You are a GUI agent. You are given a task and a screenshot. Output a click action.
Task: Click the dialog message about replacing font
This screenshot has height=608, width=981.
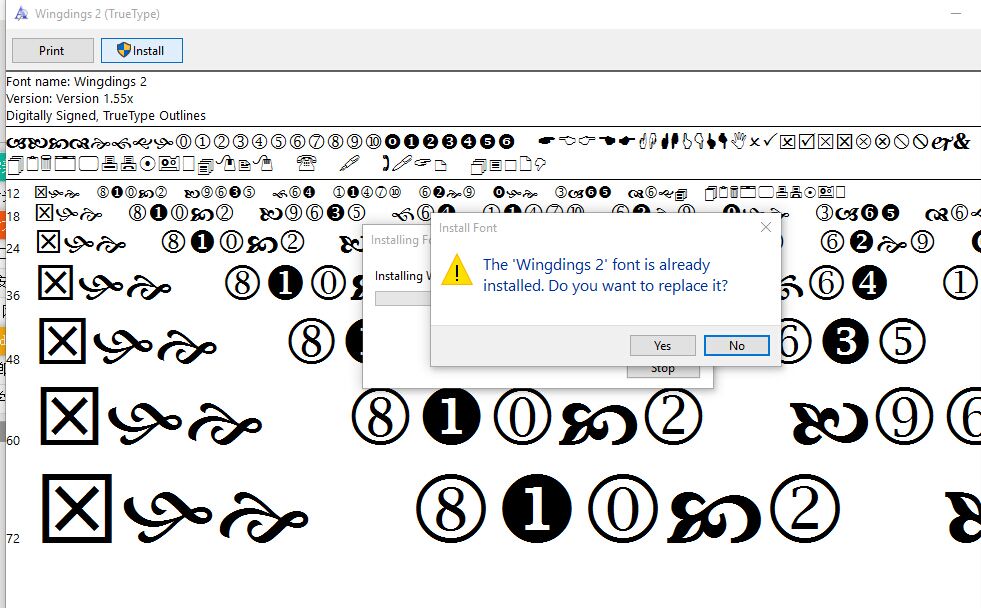(x=605, y=275)
